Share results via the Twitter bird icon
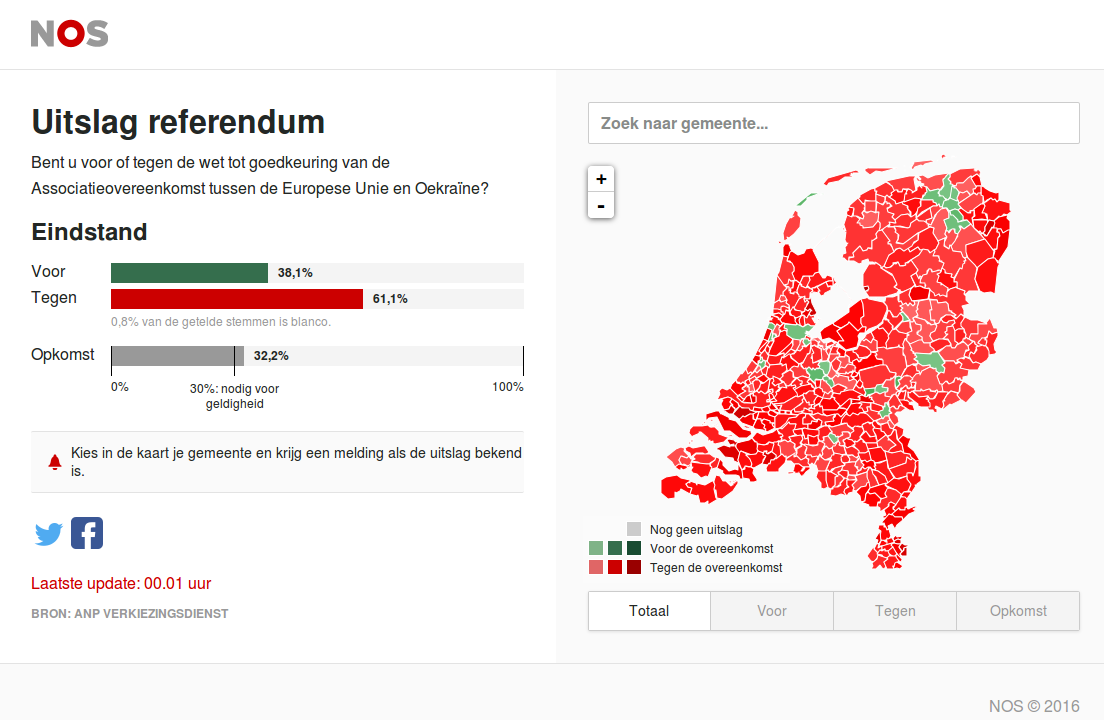The image size is (1104, 720). pos(49,533)
